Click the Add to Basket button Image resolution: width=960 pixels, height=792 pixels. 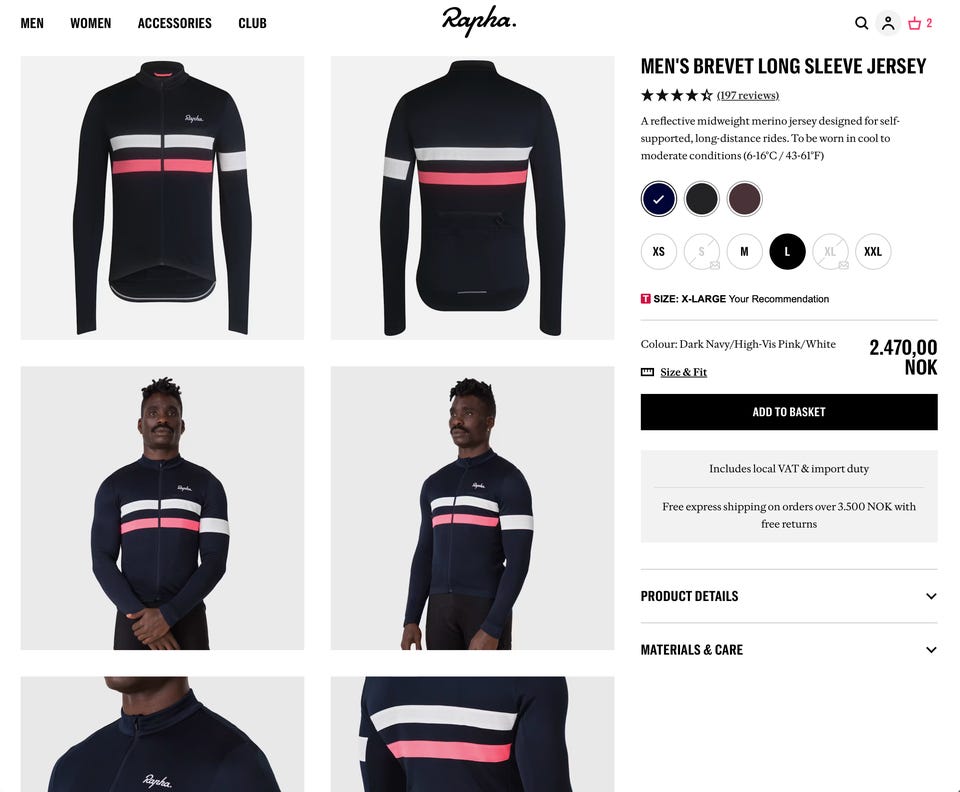point(789,412)
